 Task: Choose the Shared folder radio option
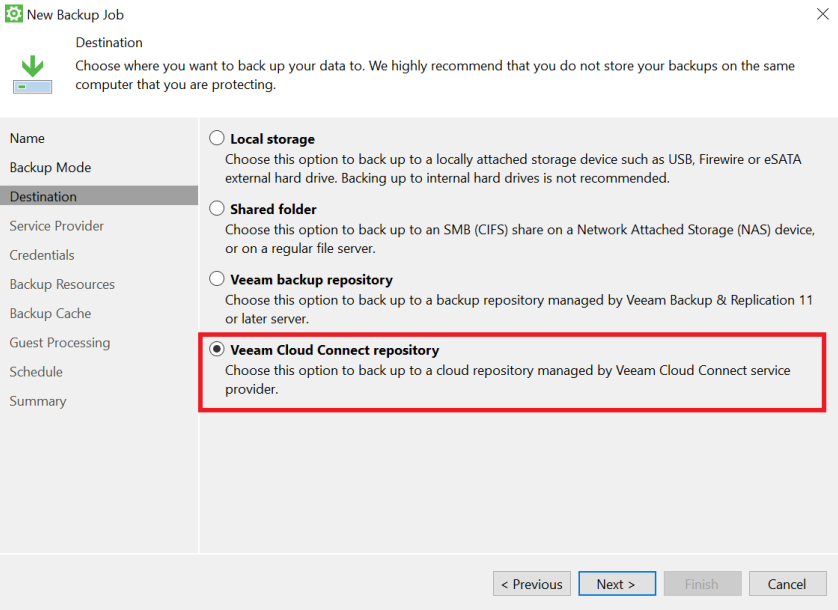click(216, 208)
